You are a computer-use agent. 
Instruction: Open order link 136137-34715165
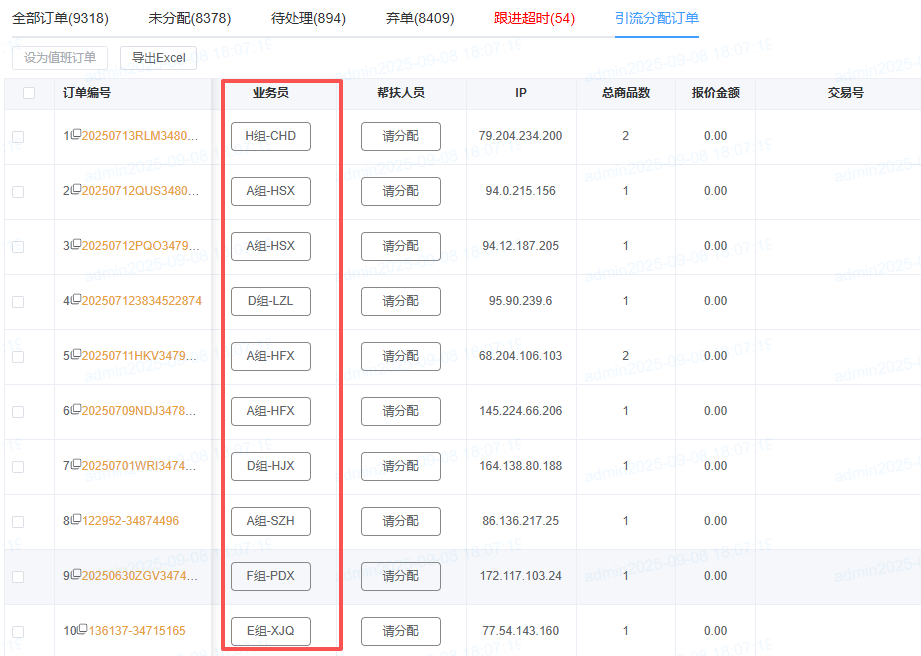pos(137,631)
